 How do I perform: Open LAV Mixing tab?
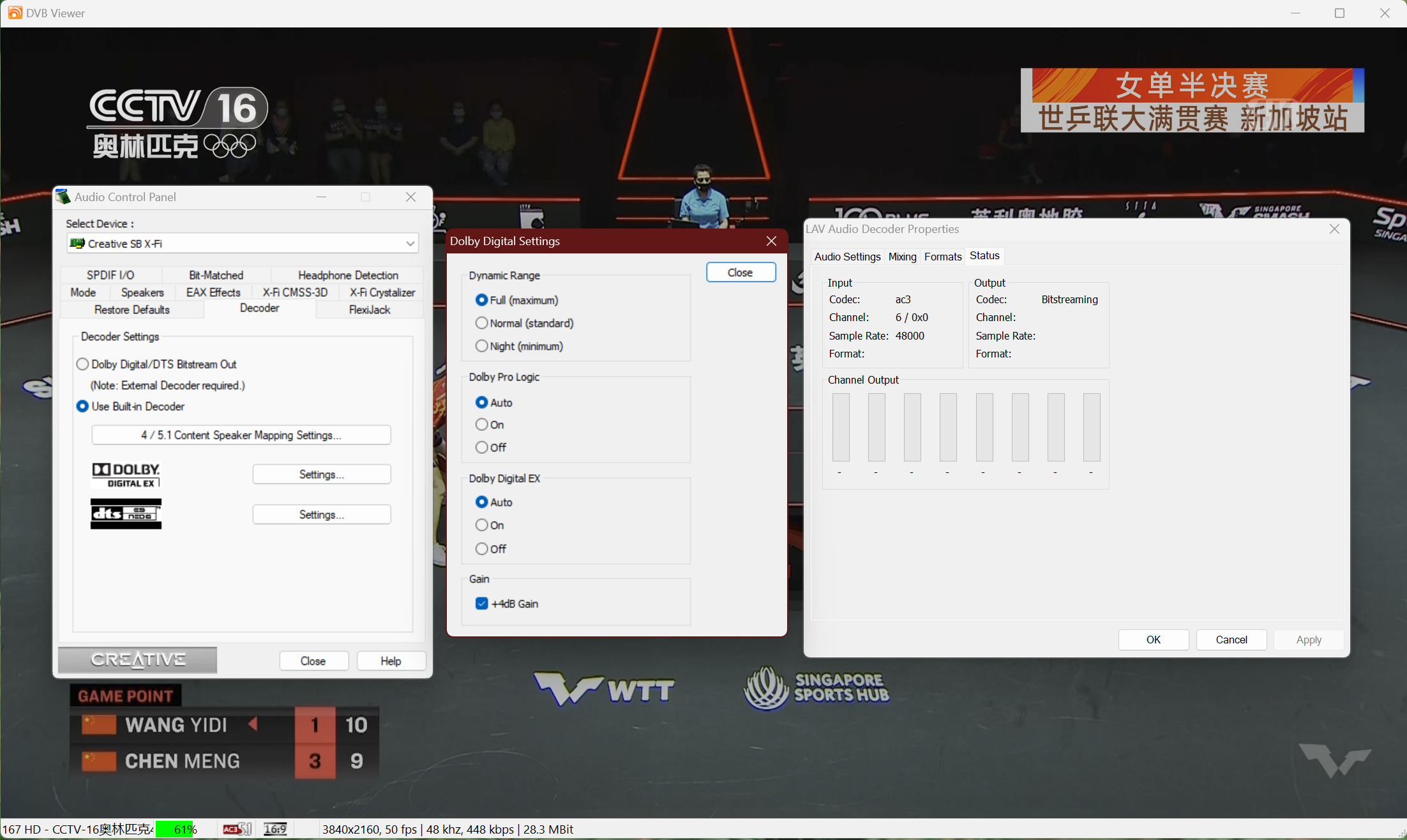click(902, 257)
